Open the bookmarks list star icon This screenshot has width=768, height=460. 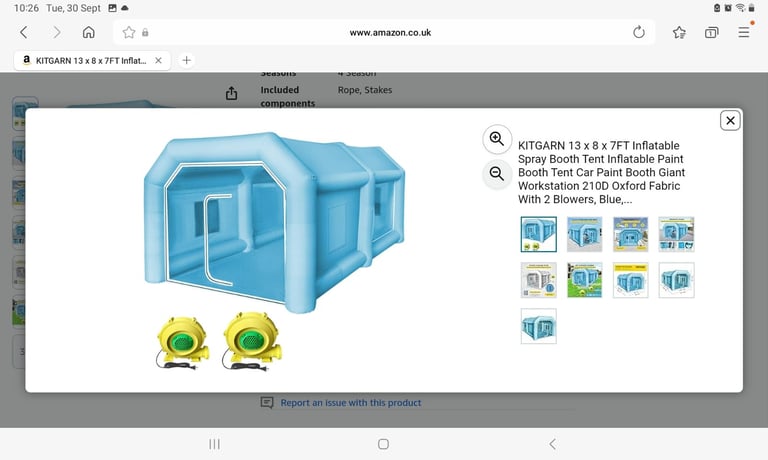[x=679, y=32]
